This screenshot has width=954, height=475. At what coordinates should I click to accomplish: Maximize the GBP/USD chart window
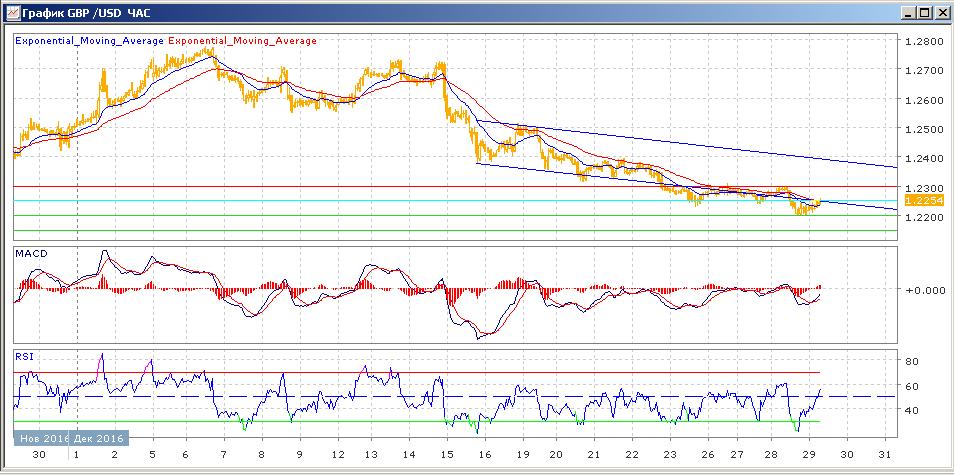[924, 13]
